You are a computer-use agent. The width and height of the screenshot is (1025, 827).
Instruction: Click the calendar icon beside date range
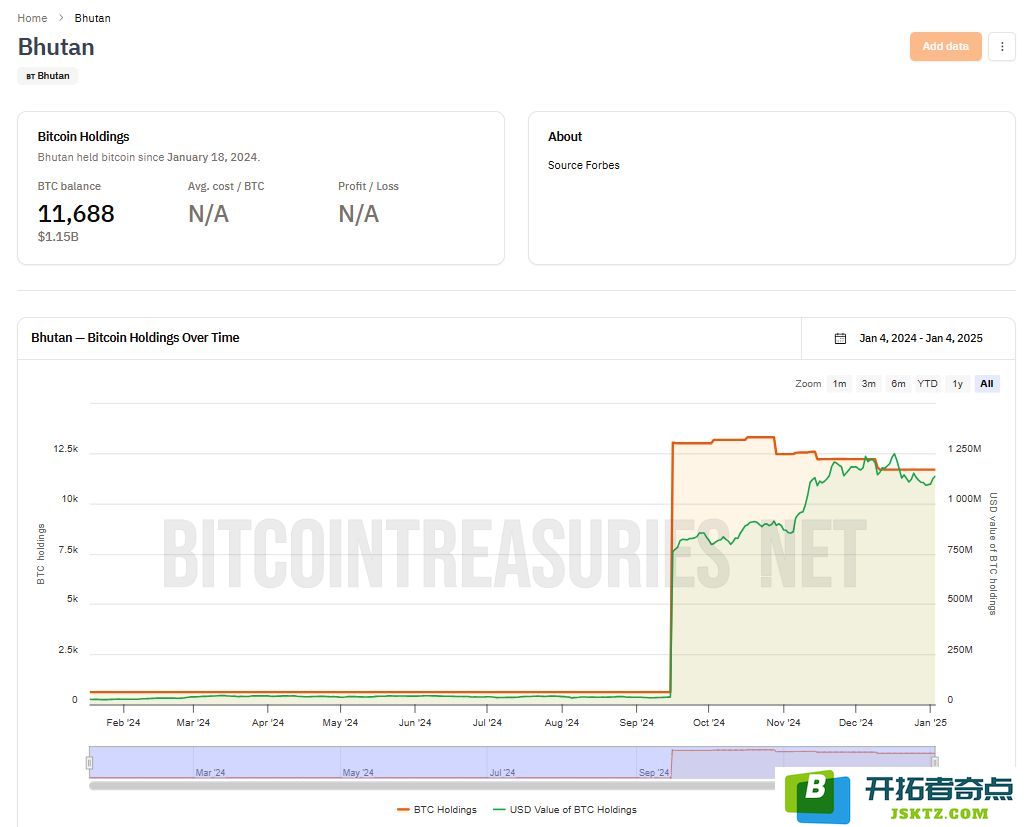(840, 338)
